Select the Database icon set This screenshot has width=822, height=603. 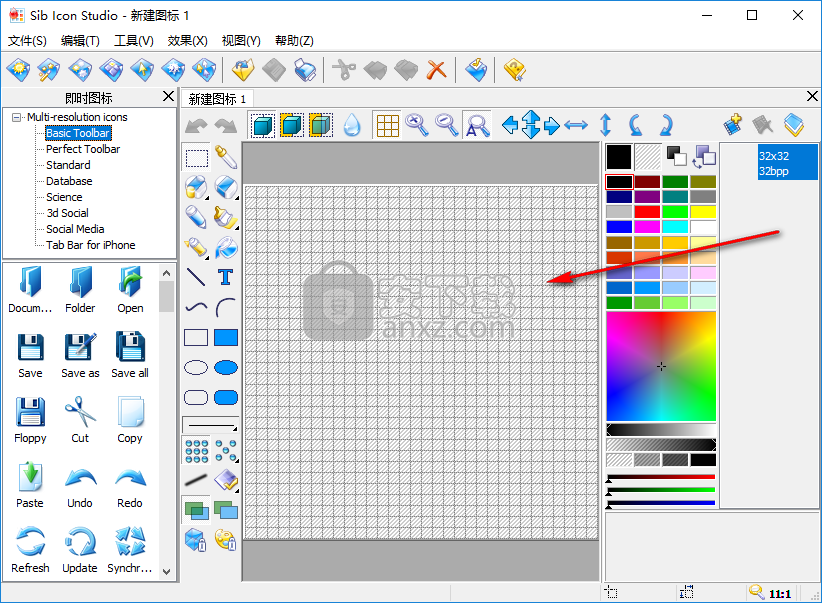(69, 181)
